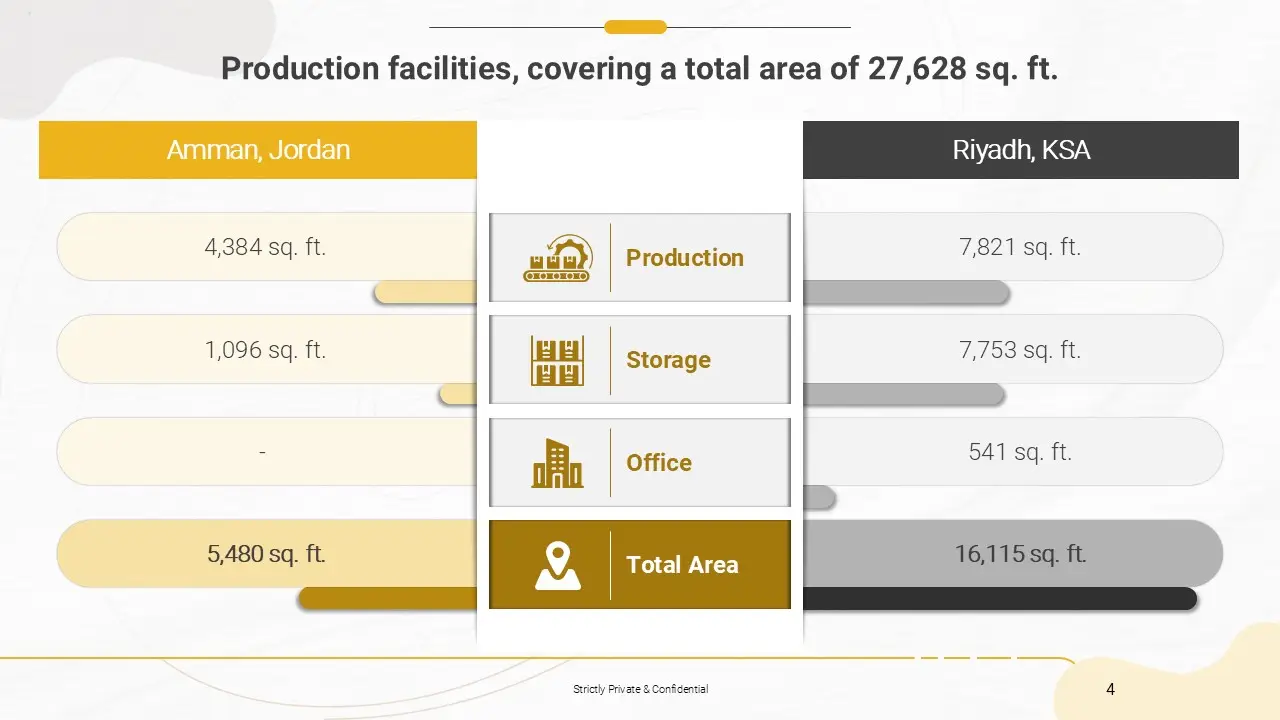Select the Amman, Jordan header
The height and width of the screenshot is (720, 1280).
pos(258,150)
